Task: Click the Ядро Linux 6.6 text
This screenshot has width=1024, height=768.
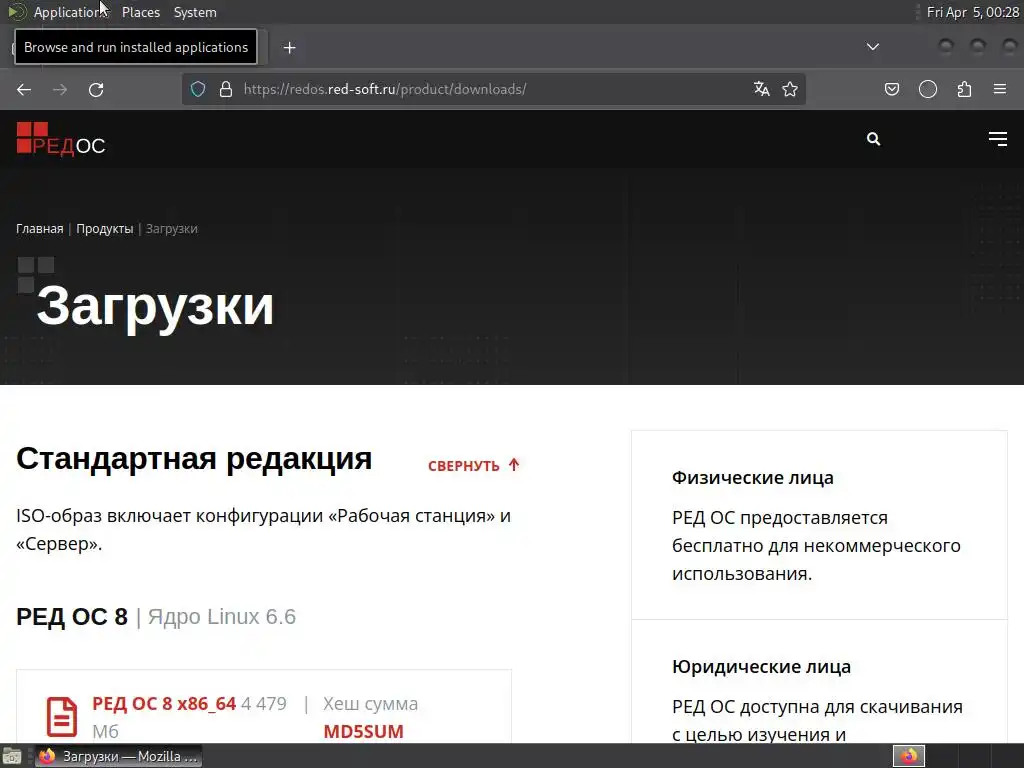Action: coord(221,616)
